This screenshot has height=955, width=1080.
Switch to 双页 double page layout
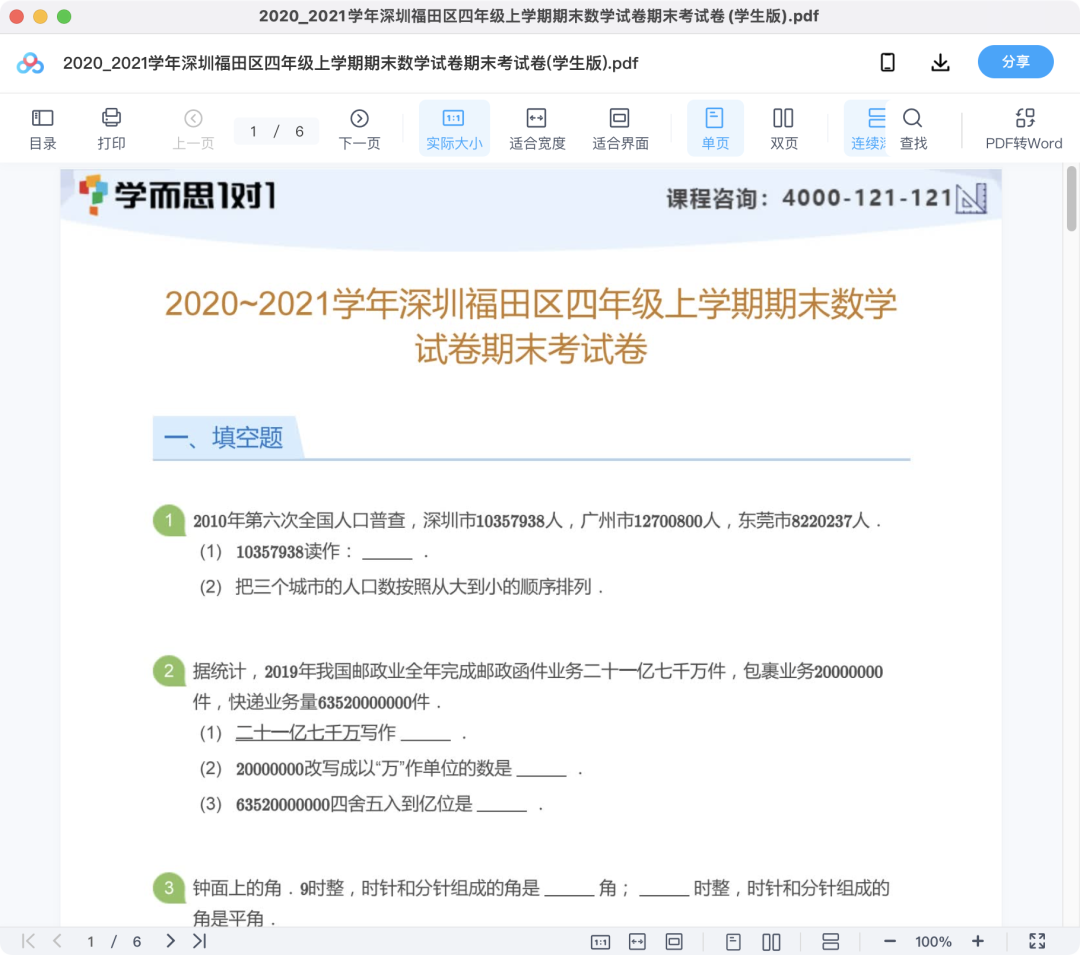(x=783, y=129)
